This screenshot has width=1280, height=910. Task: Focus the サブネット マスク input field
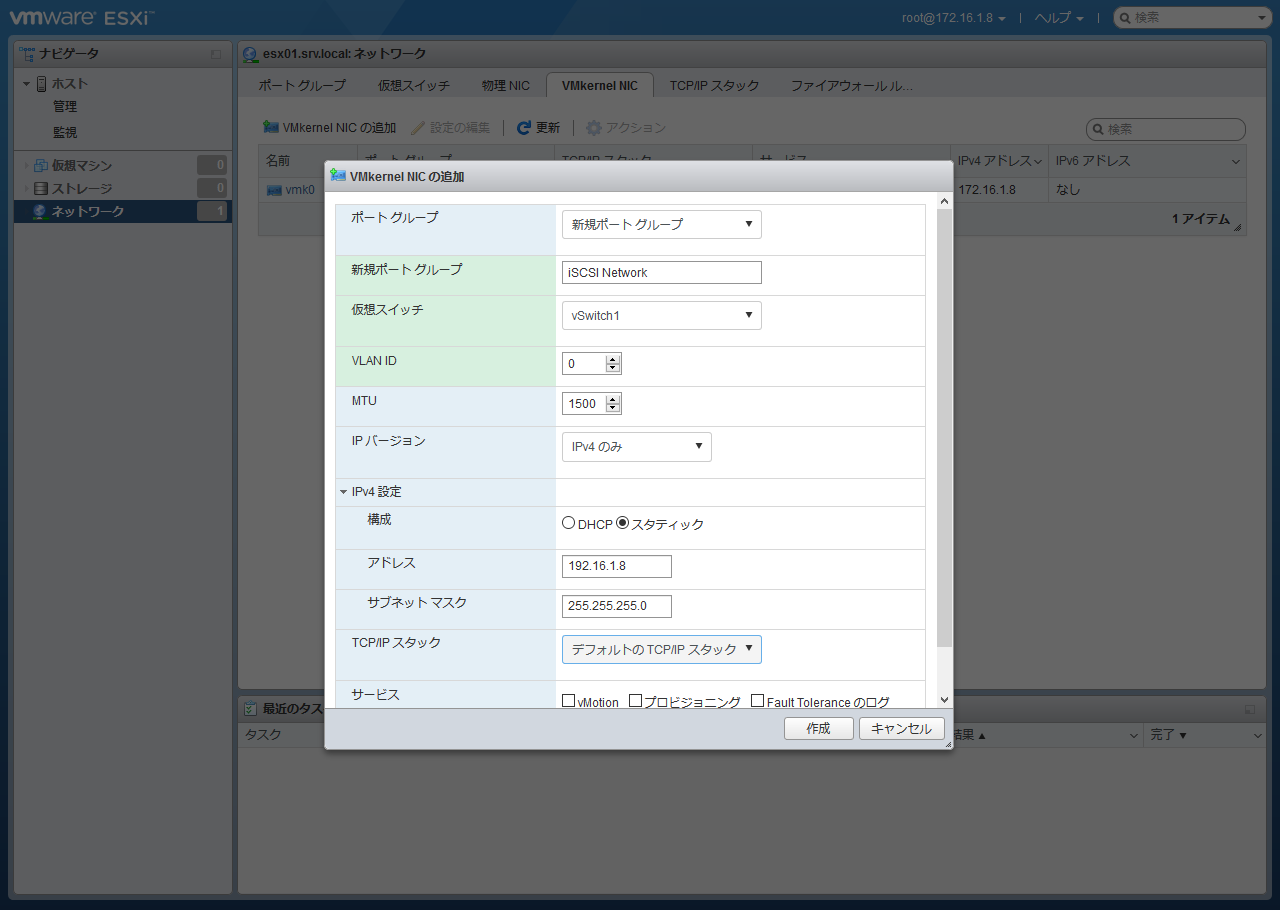coord(617,607)
